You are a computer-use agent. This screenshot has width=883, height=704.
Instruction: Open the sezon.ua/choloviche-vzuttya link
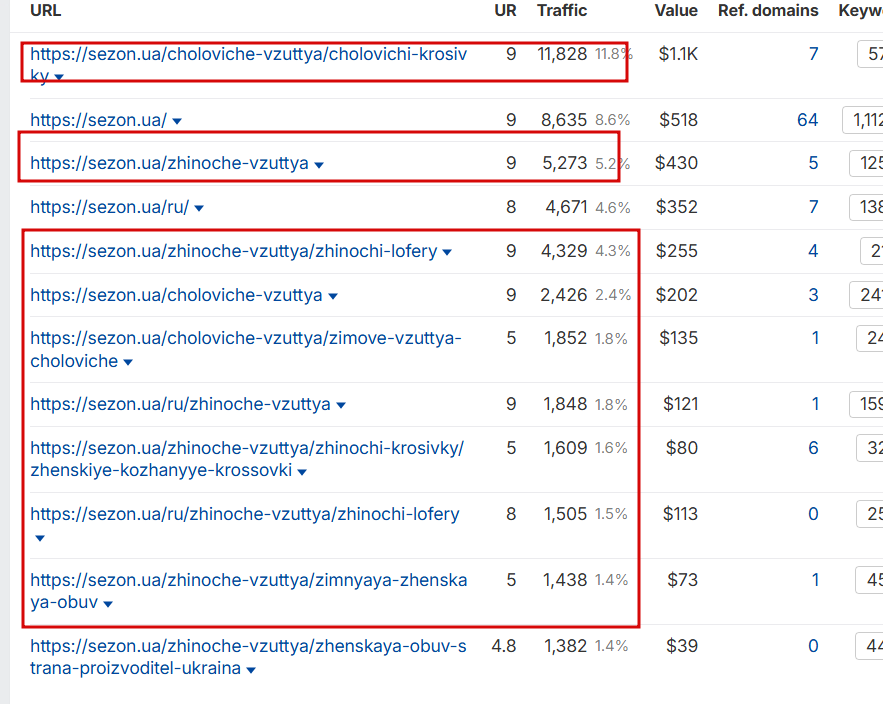tap(176, 295)
